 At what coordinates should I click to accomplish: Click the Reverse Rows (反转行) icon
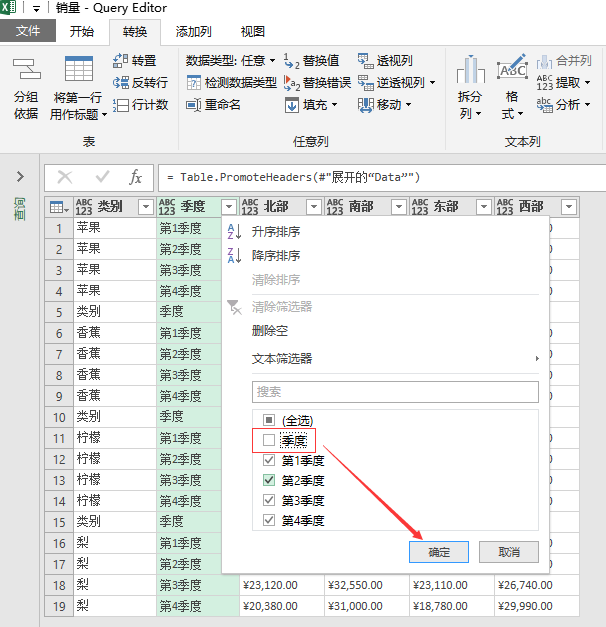click(121, 83)
